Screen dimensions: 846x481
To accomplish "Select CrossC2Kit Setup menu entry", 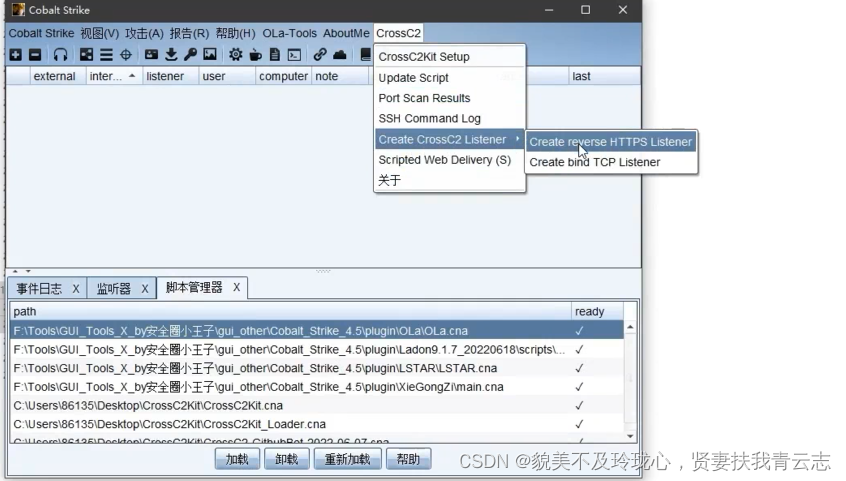I will click(x=449, y=57).
